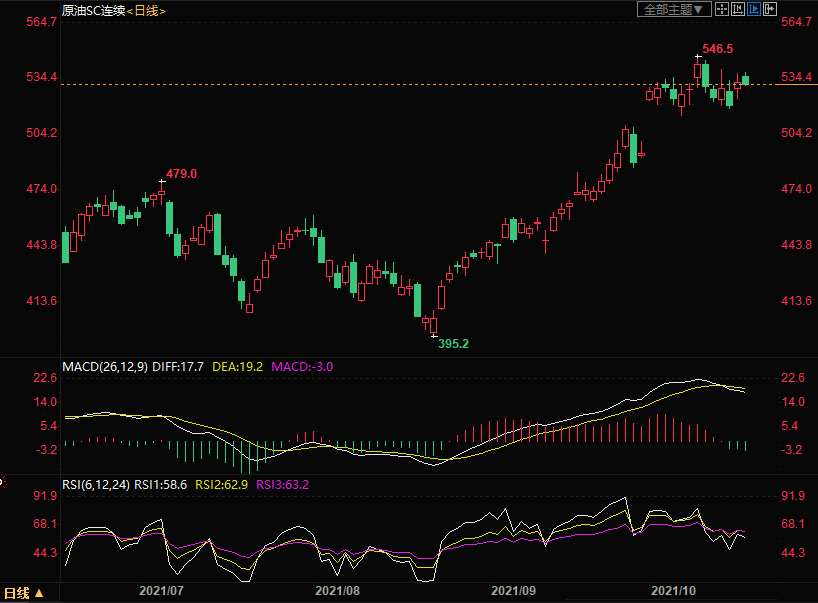Click the panel export arrow icon
818x603 pixels.
pyautogui.click(x=769, y=9)
